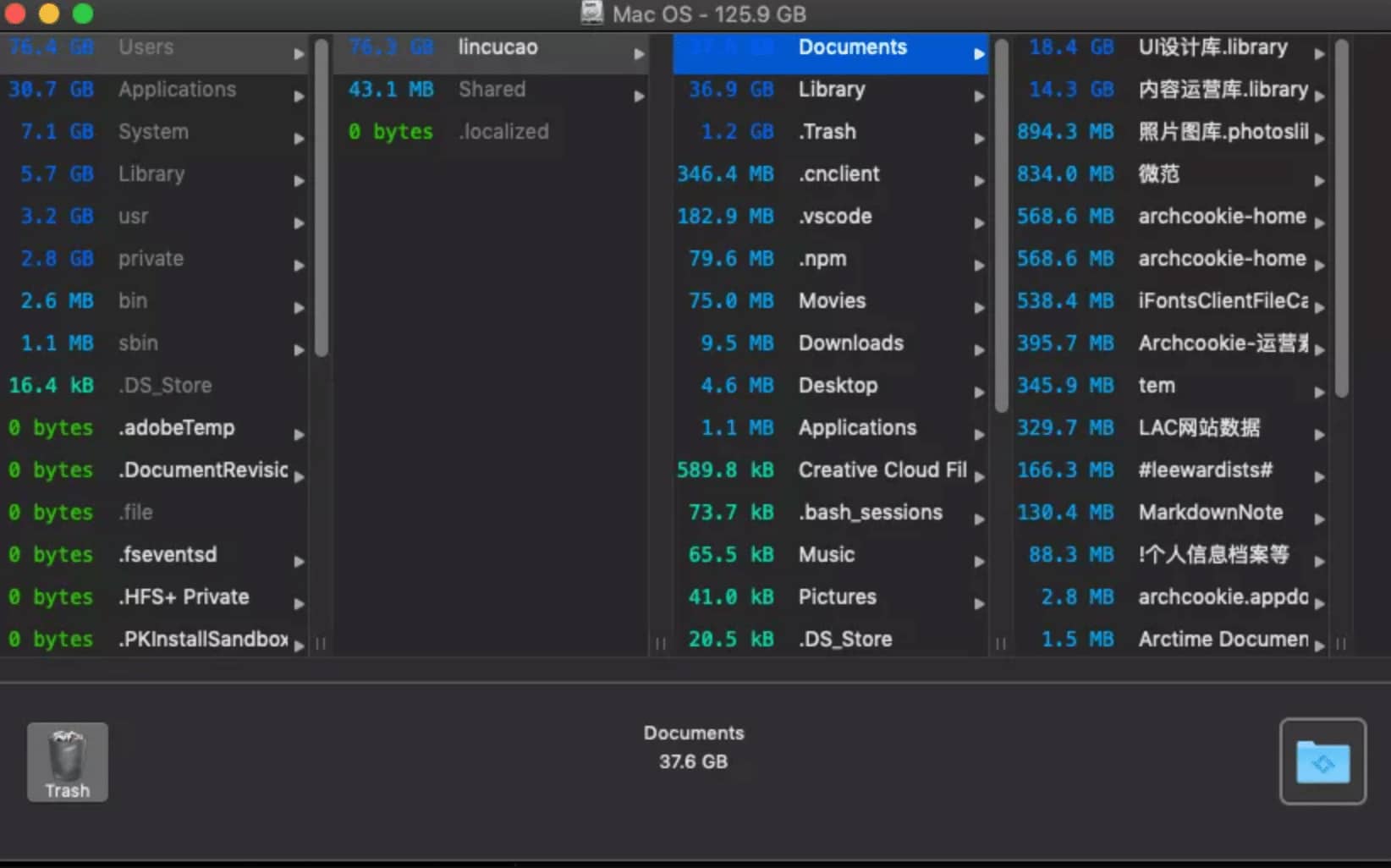Screen dimensions: 1391x868
Task: Expand the arrow next to Users
Action: click(299, 54)
